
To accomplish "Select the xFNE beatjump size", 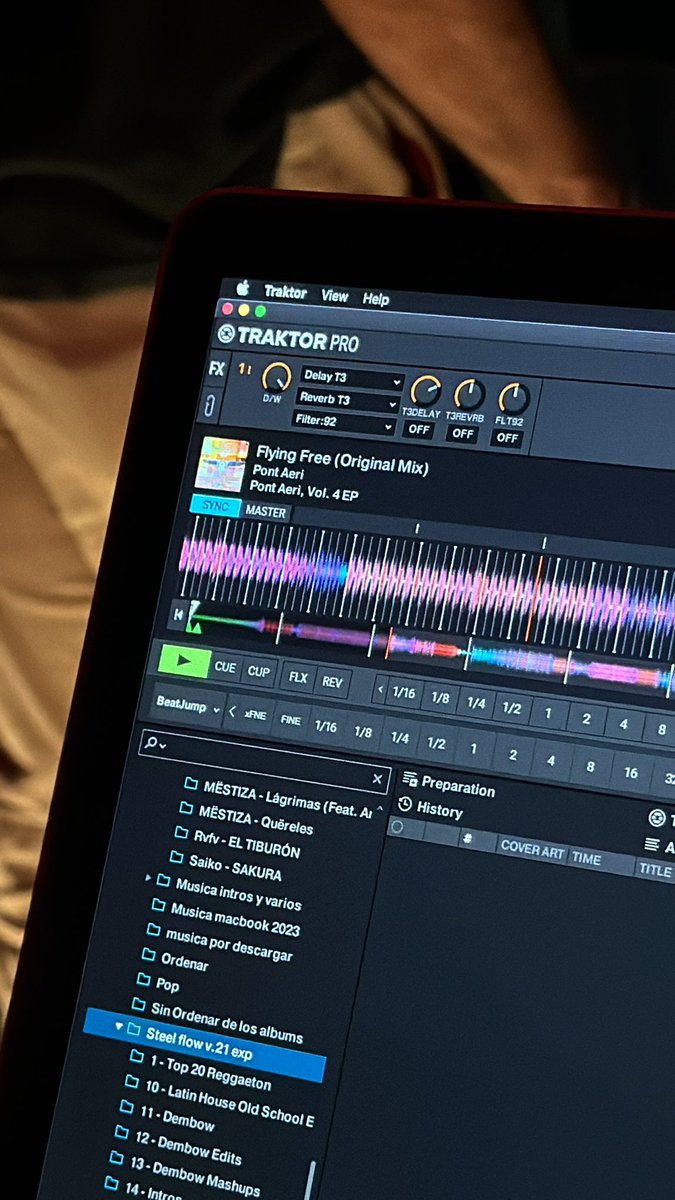I will pyautogui.click(x=255, y=716).
